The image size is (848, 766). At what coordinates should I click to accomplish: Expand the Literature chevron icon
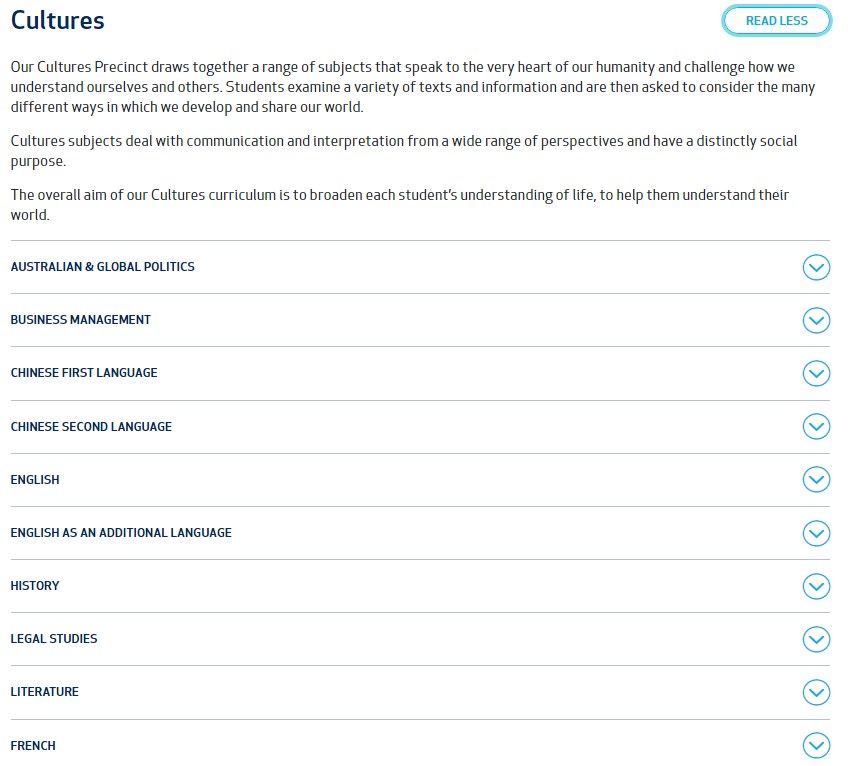pyautogui.click(x=816, y=692)
